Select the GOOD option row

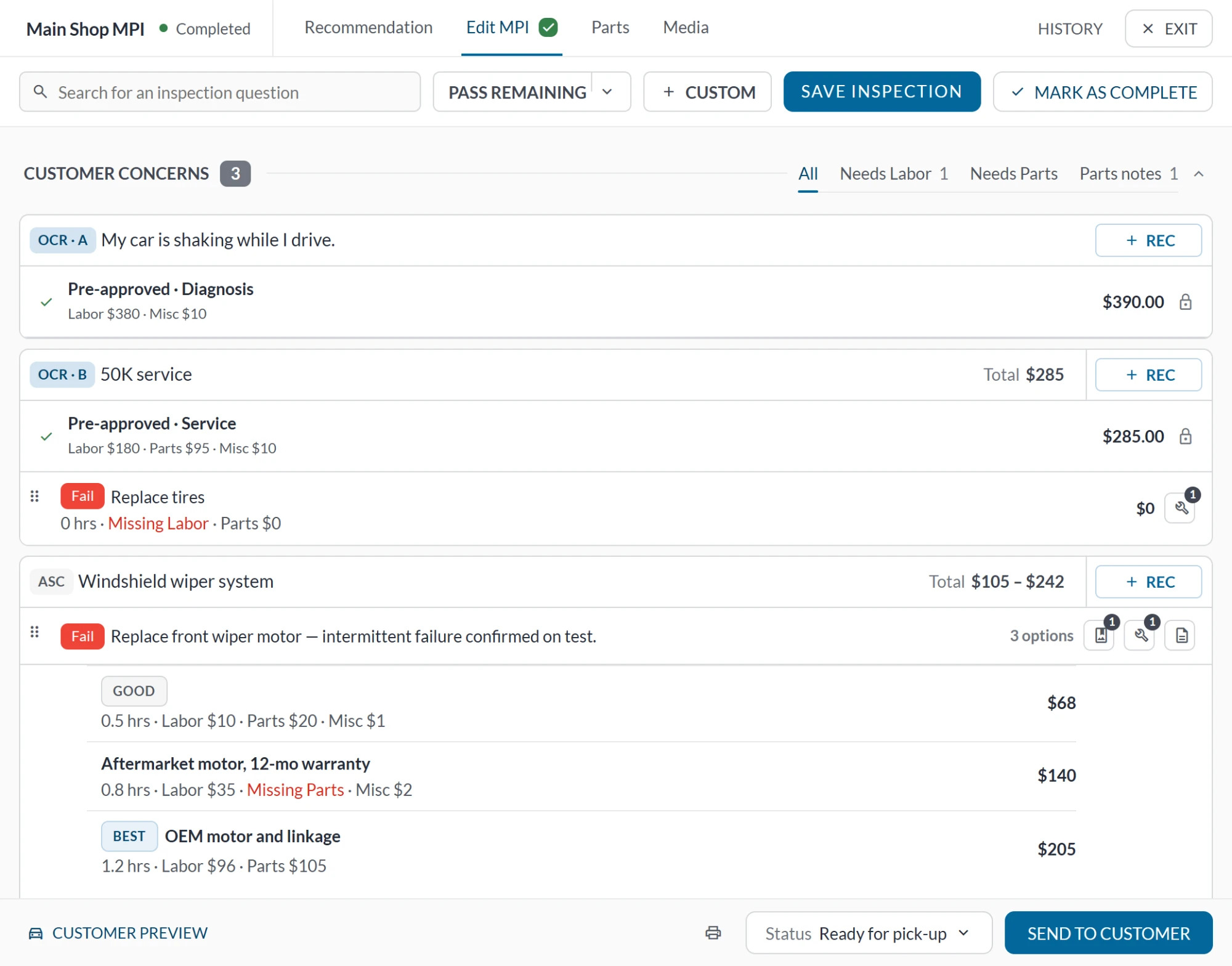(x=582, y=704)
